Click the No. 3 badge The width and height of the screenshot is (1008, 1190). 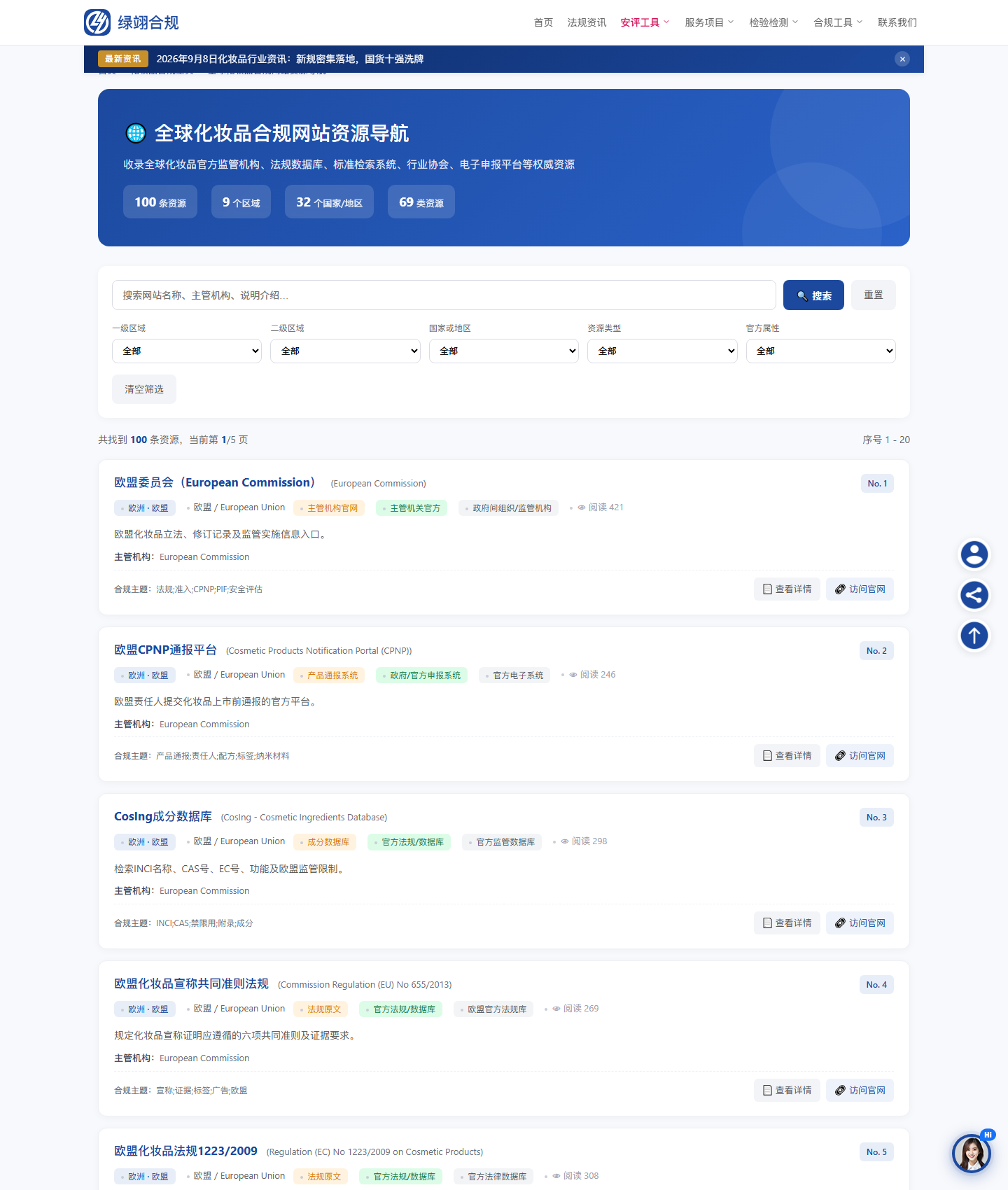[x=876, y=818]
